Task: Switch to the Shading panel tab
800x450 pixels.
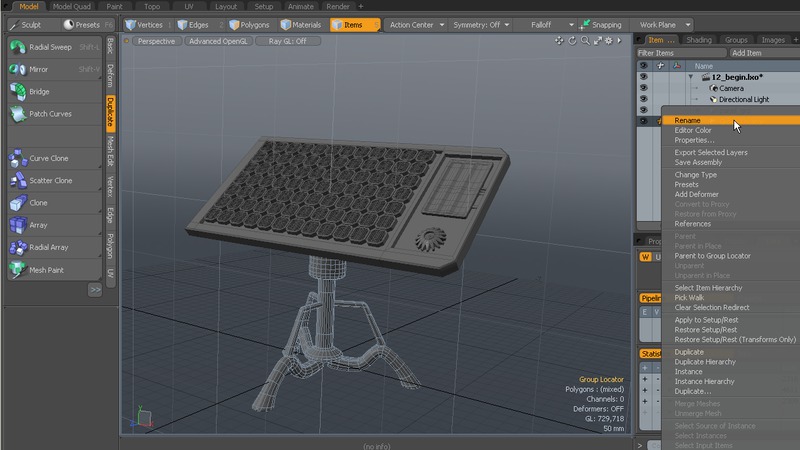Action: coord(698,40)
